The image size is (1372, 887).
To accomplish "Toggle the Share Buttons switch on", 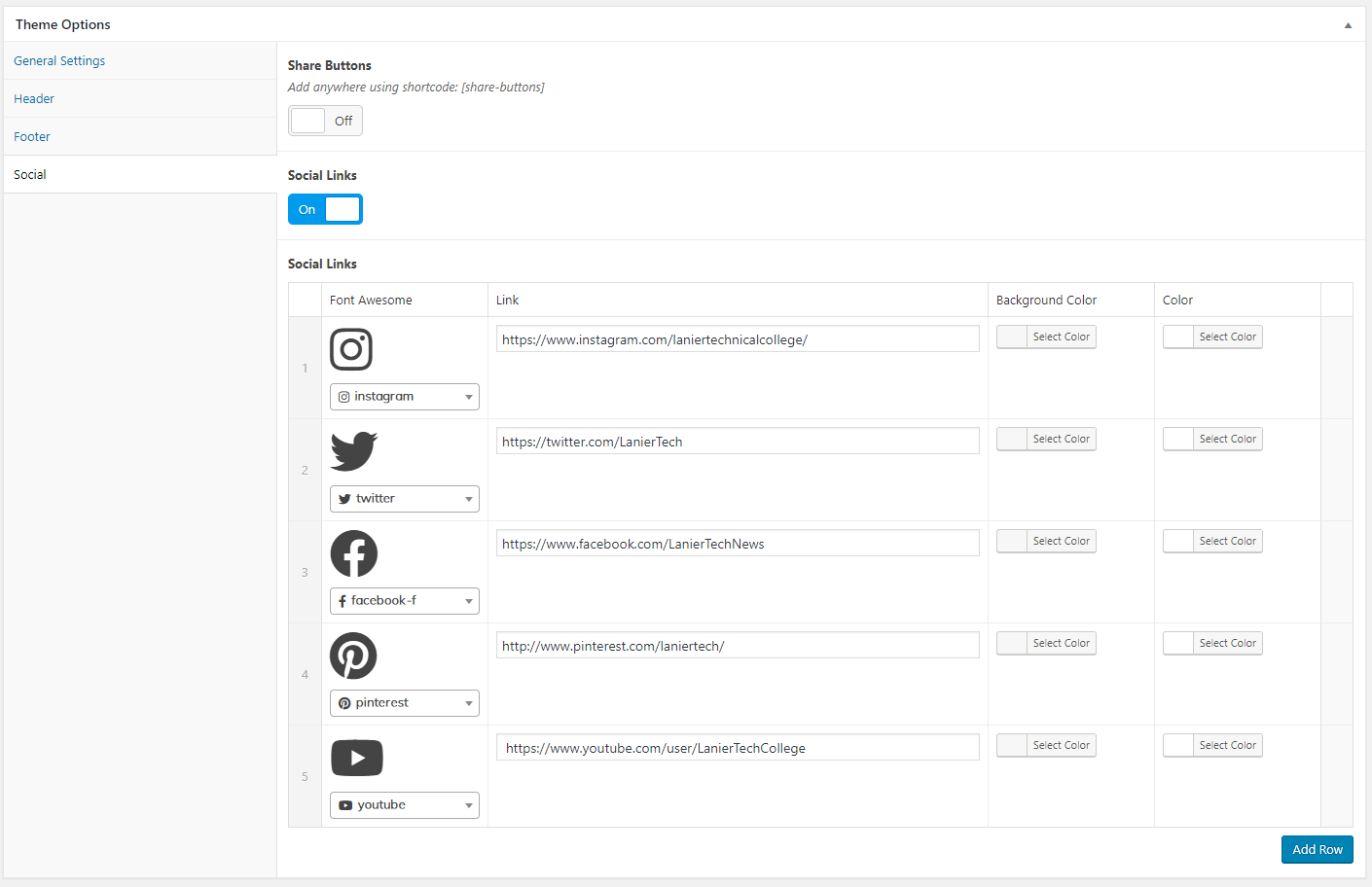I will tap(325, 121).
